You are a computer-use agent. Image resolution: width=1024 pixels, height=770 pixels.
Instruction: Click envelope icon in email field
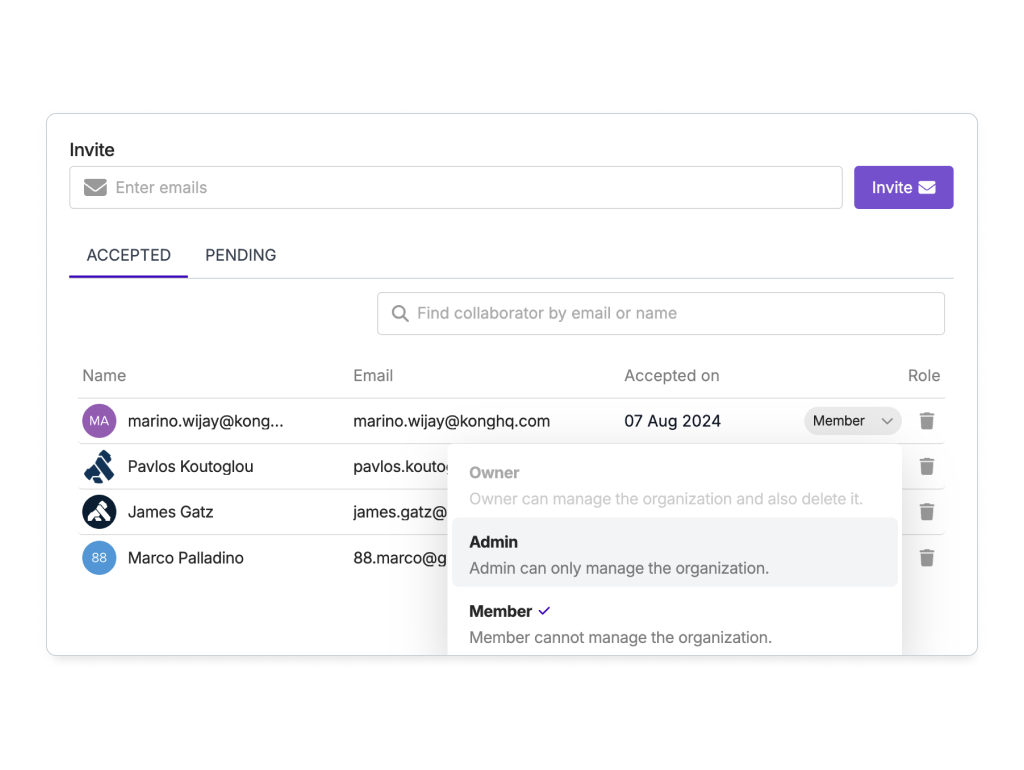[x=95, y=187]
